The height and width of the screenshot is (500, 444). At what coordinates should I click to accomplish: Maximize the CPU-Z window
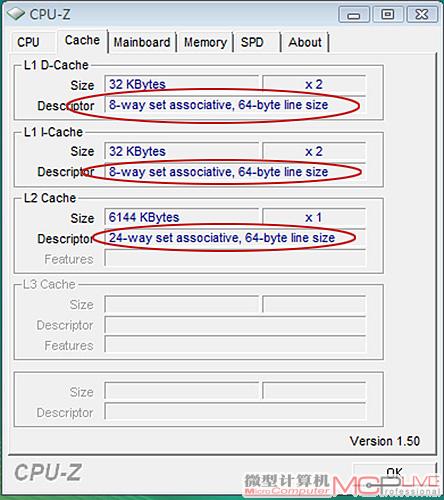click(388, 15)
